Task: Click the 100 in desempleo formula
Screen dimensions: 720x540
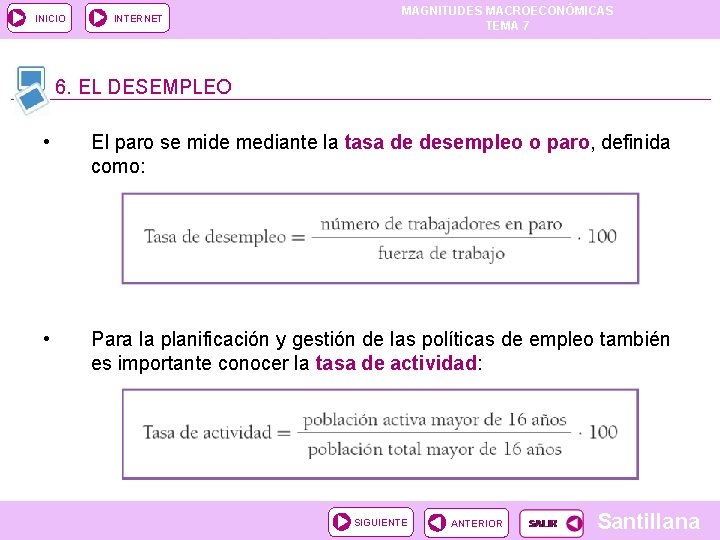Action: tap(602, 236)
